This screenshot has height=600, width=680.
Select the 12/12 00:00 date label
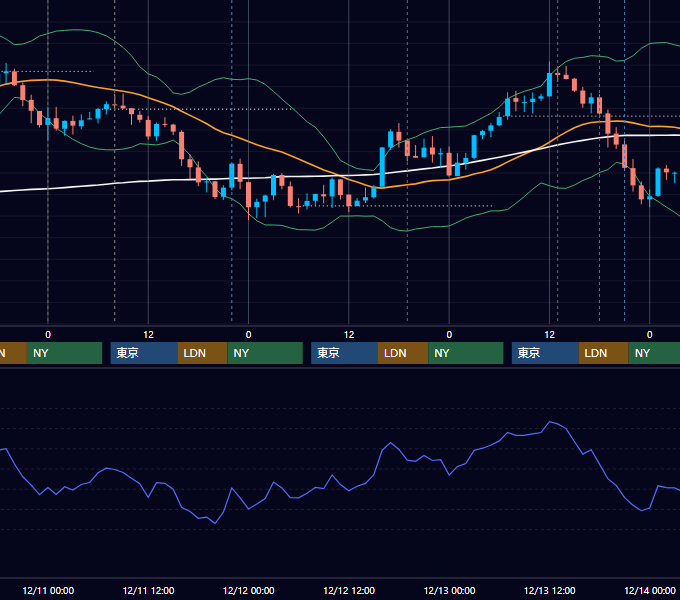coord(248,590)
